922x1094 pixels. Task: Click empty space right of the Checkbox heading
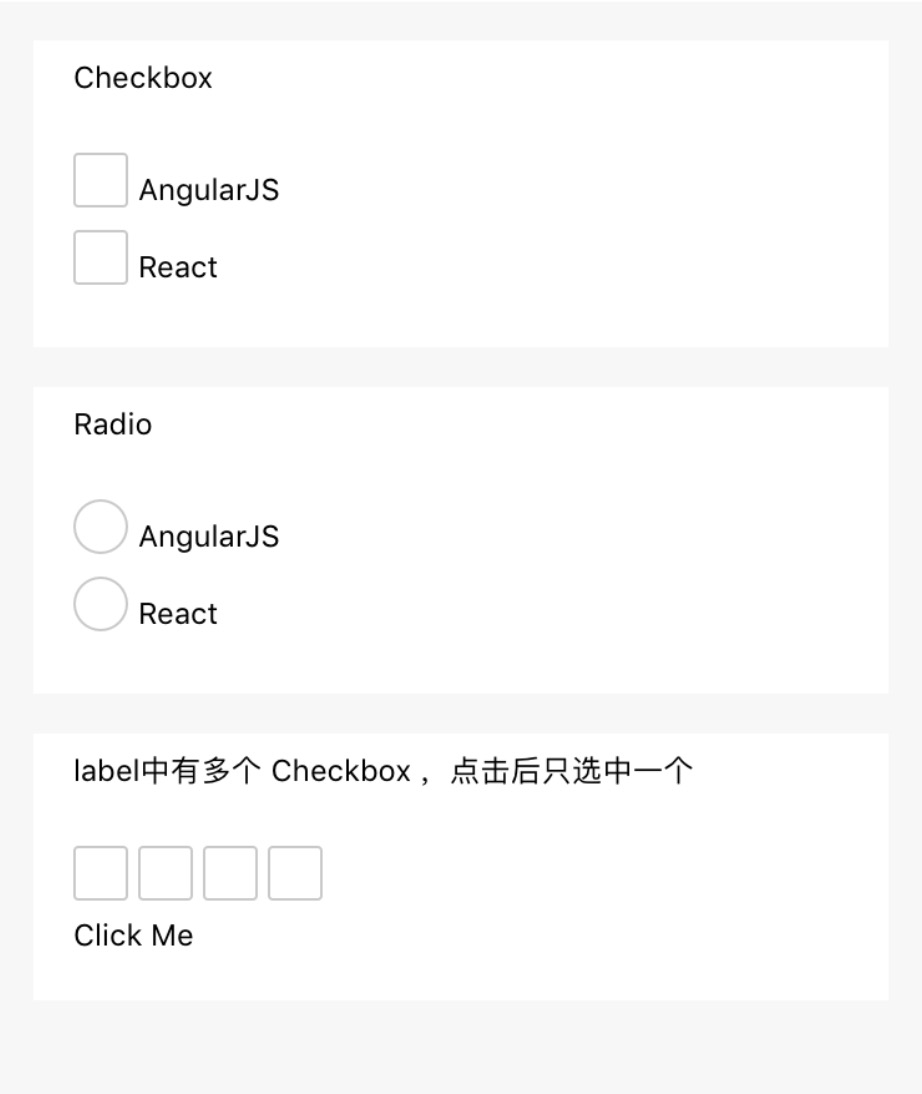coord(550,78)
